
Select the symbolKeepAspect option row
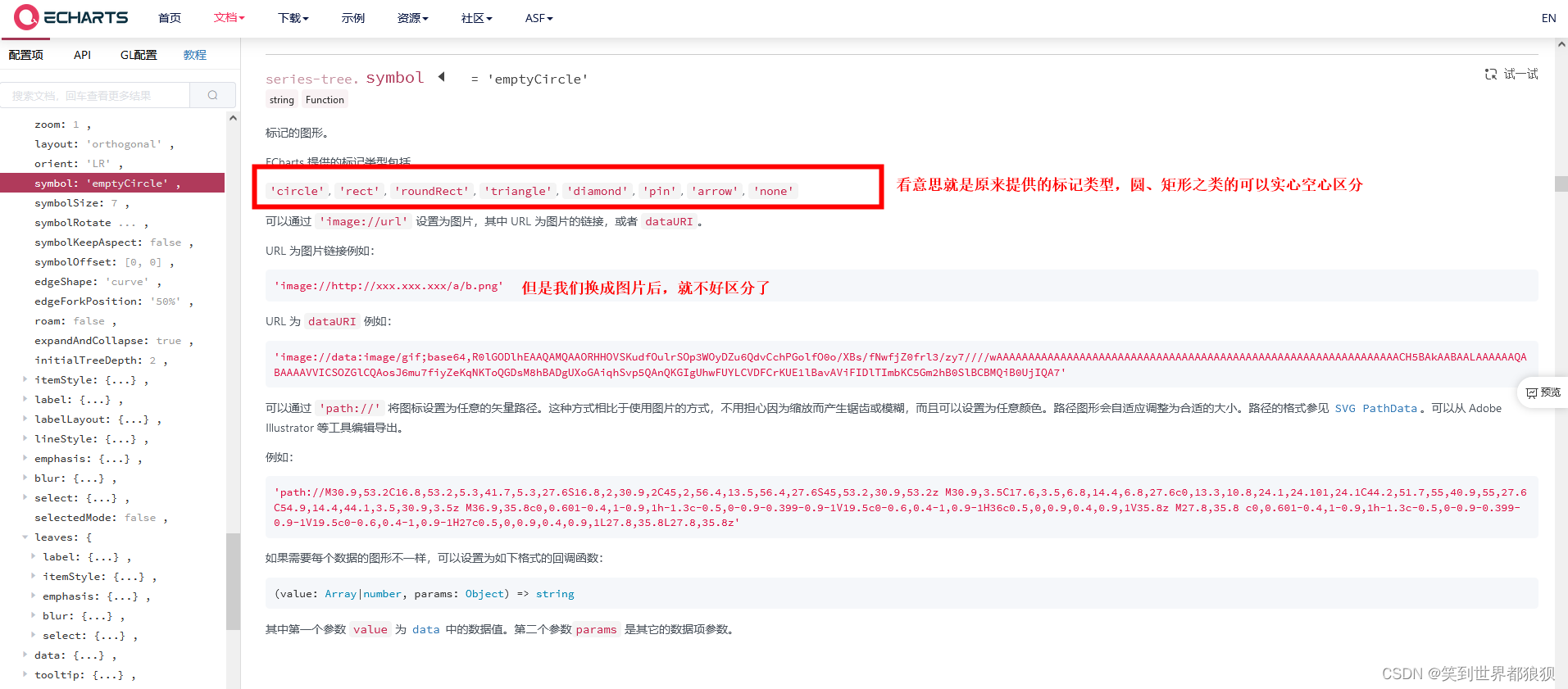pos(112,243)
